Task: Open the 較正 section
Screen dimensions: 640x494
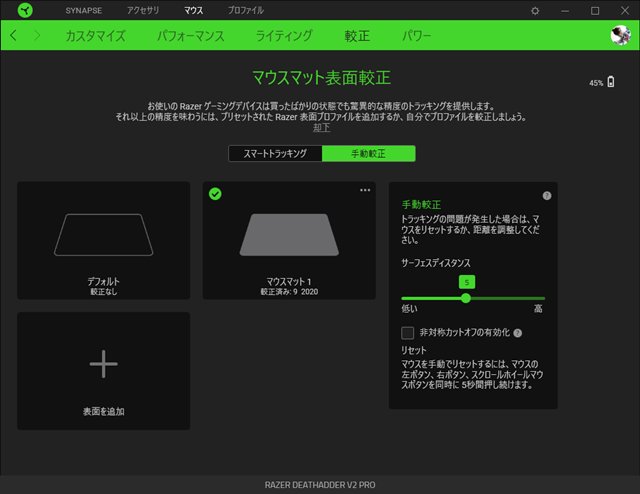Action: (357, 36)
